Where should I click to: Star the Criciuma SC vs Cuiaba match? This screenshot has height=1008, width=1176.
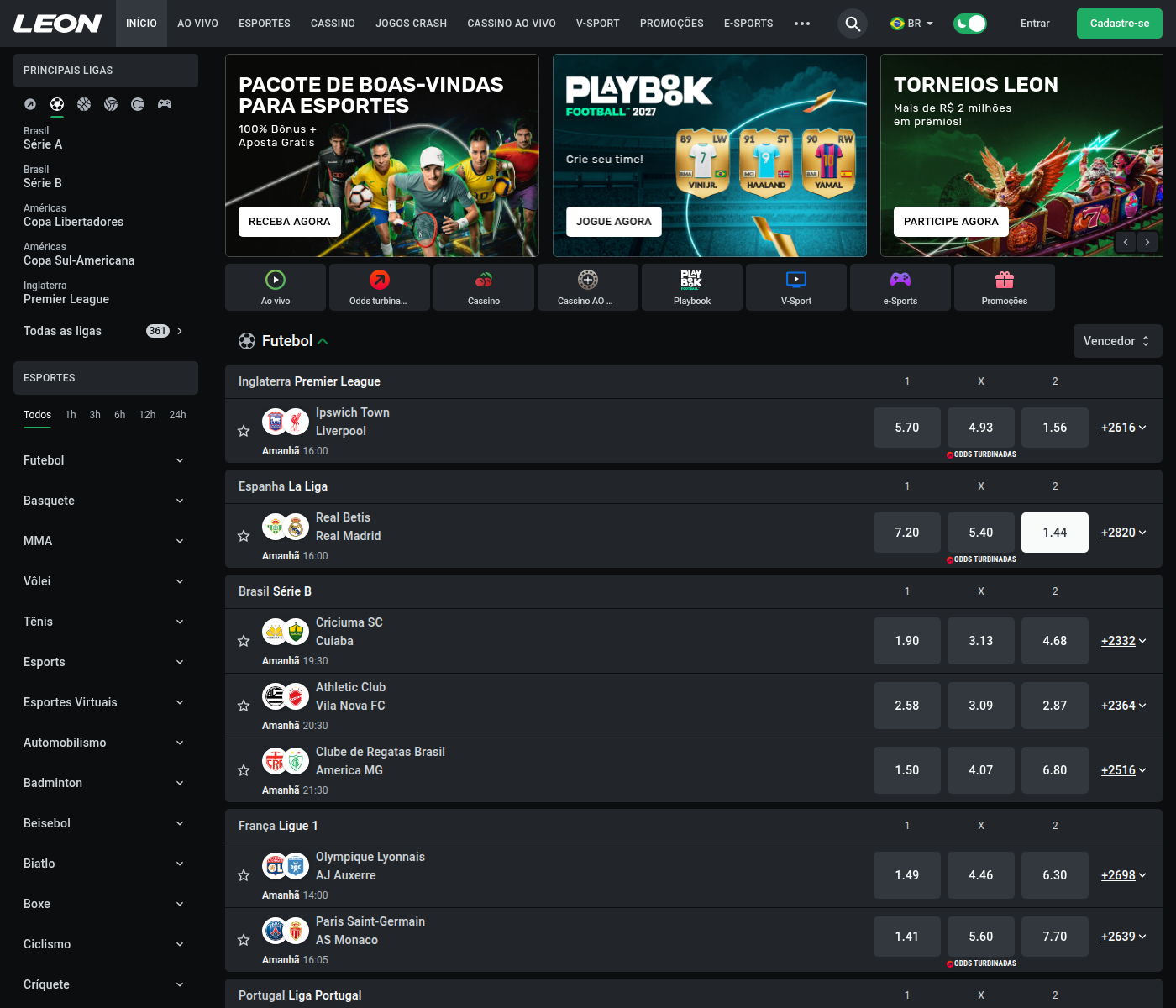(244, 641)
